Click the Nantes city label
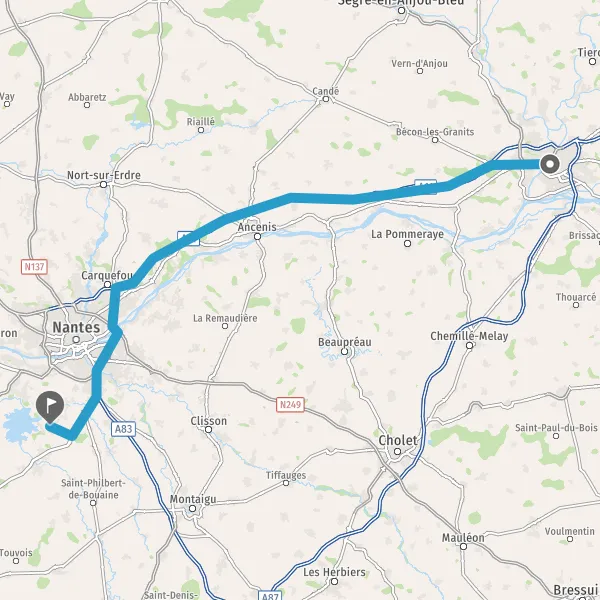The image size is (600, 600). click(76, 327)
